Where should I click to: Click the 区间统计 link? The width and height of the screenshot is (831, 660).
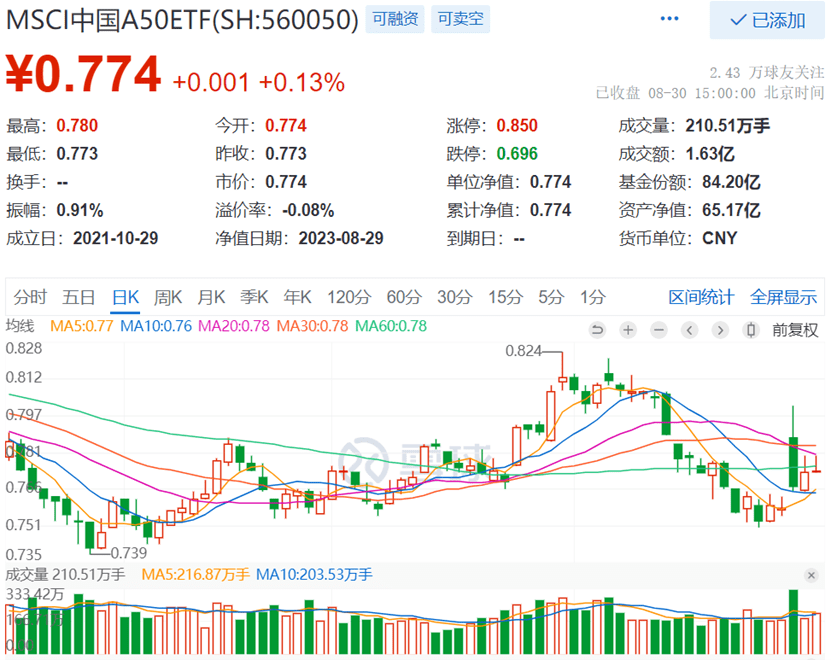point(701,297)
